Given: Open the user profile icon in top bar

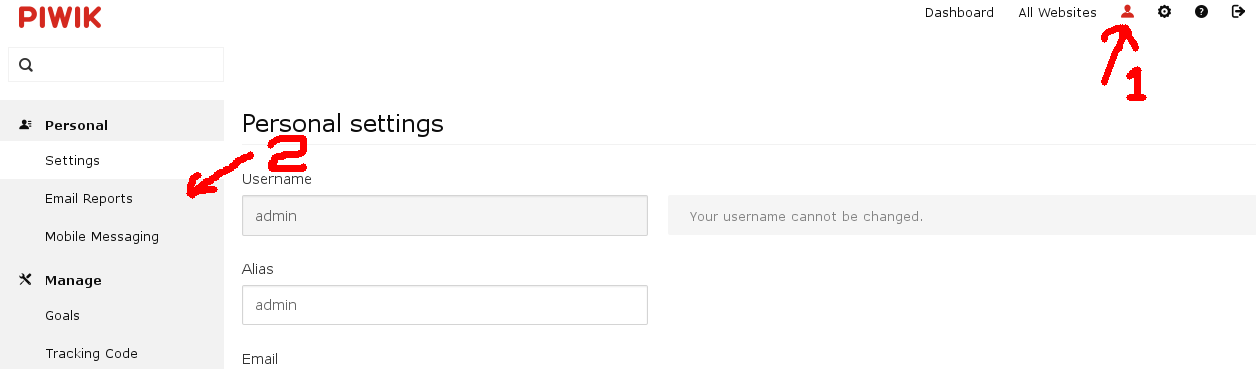Looking at the screenshot, I should point(1128,12).
